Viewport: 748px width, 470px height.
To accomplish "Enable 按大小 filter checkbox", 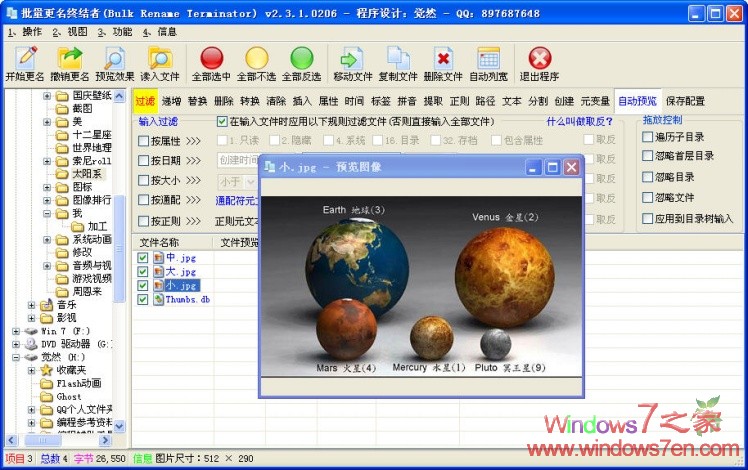I will pyautogui.click(x=143, y=180).
